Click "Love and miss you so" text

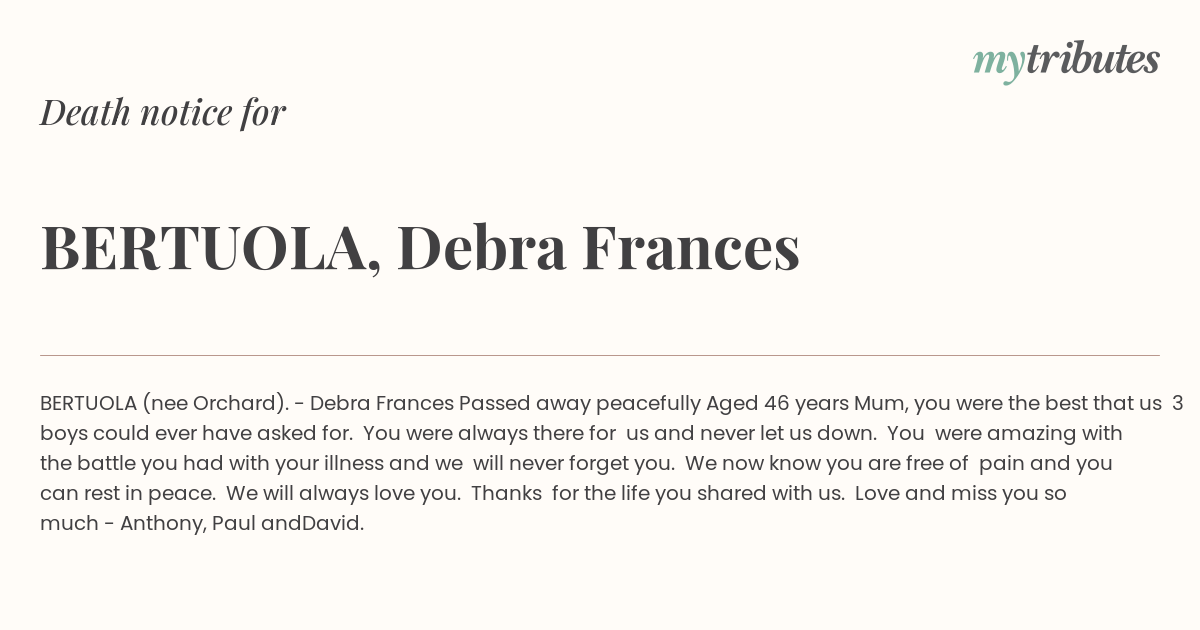[x=961, y=494]
